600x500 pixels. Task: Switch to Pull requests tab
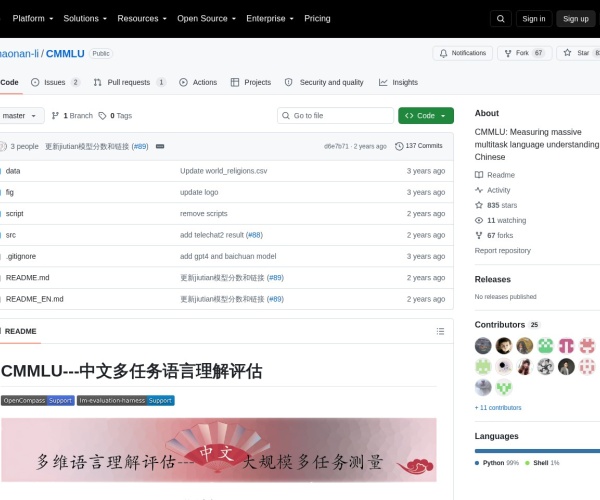click(129, 82)
